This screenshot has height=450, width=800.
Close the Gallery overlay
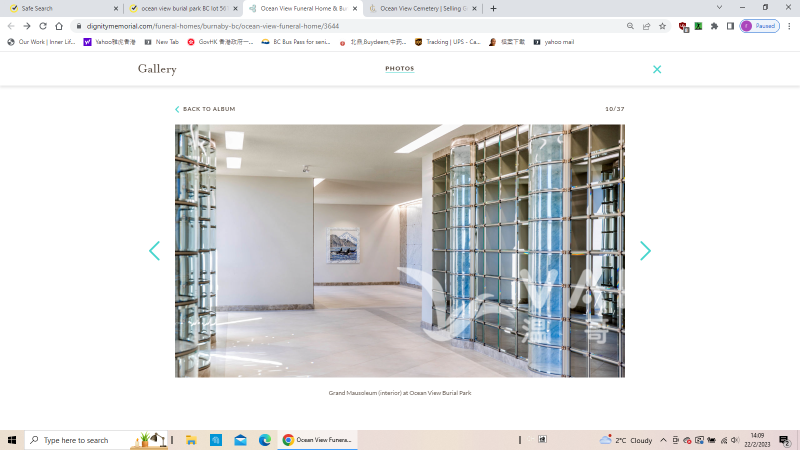(x=657, y=69)
